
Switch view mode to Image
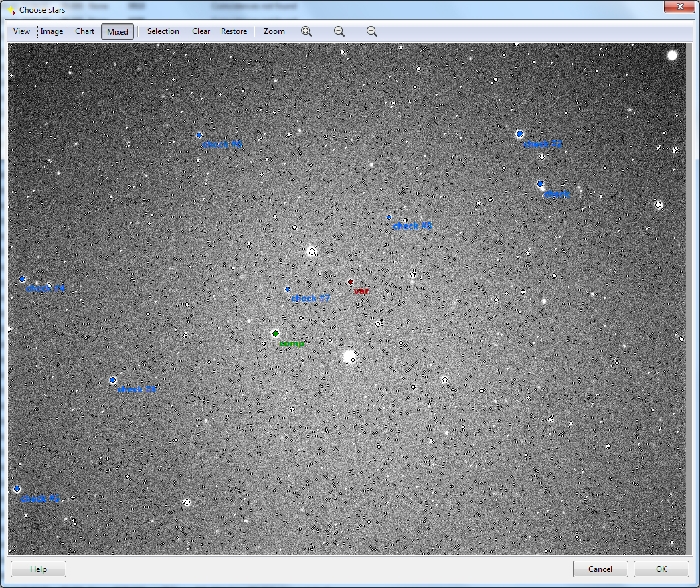[52, 31]
